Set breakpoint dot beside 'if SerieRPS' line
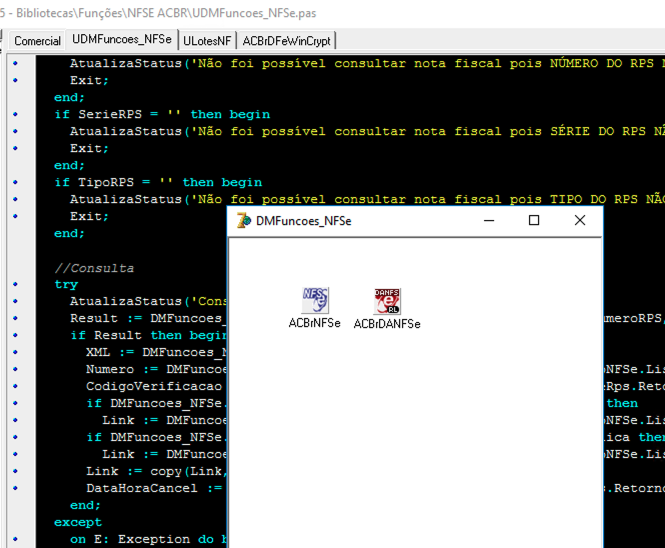This screenshot has width=665, height=548. point(16,114)
